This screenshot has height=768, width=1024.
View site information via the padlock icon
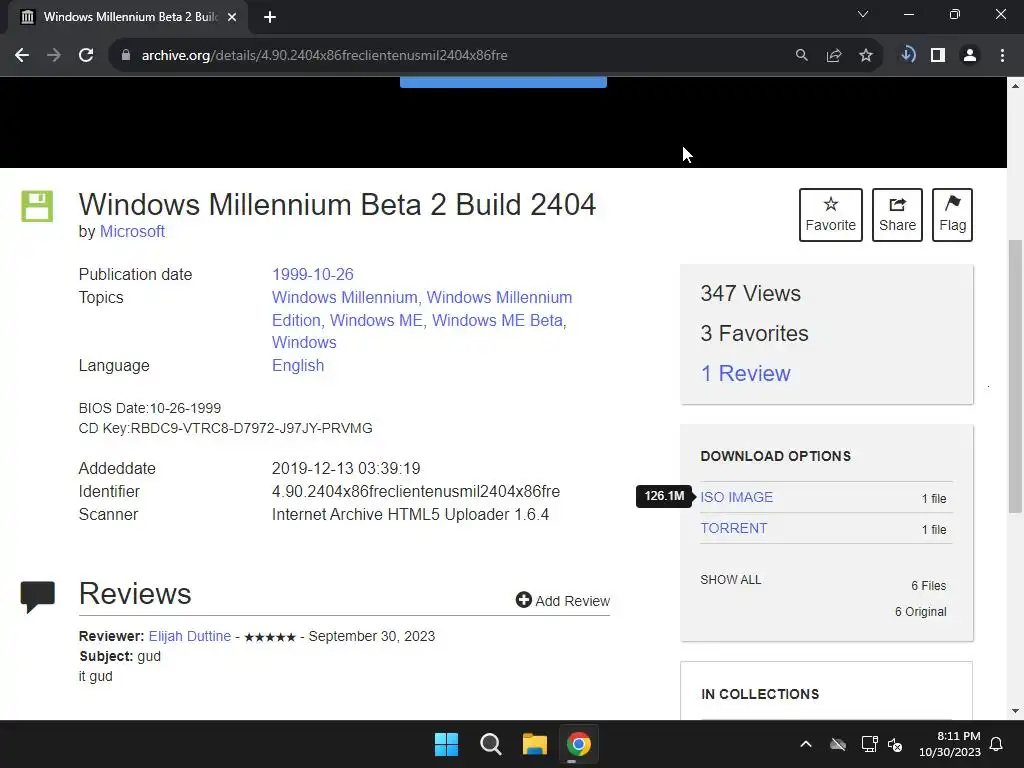(126, 56)
